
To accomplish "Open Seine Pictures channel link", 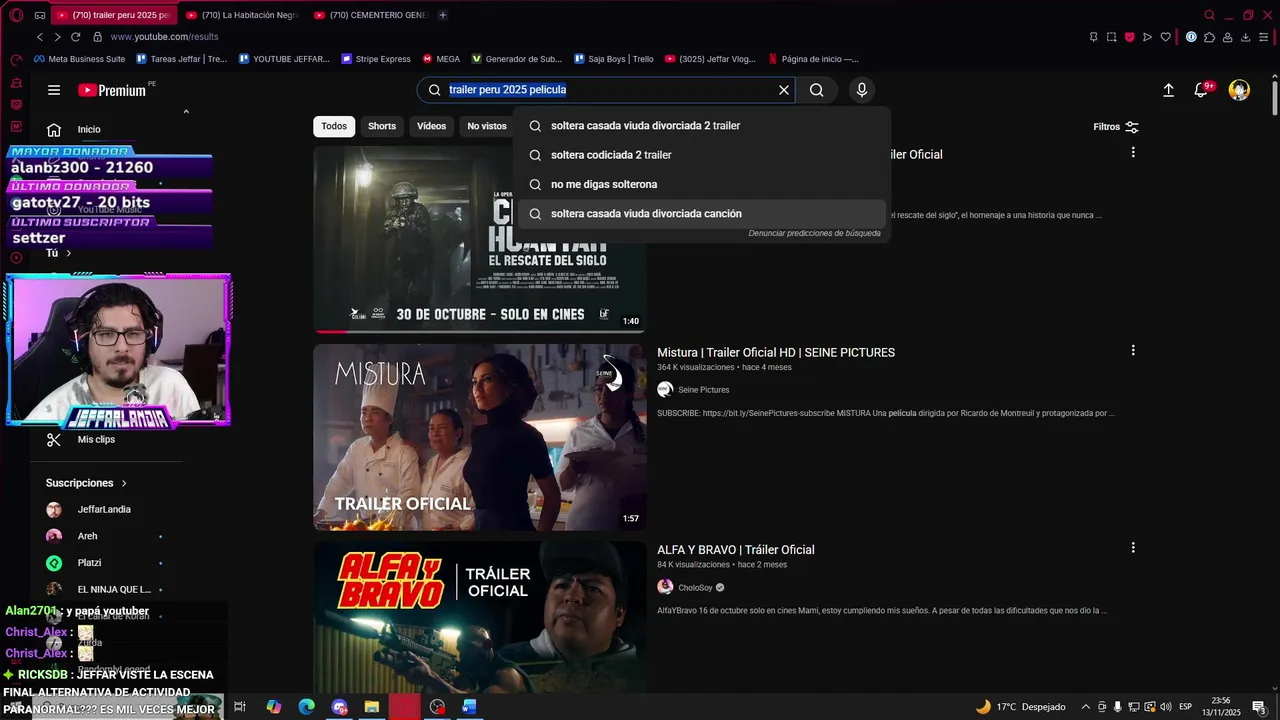I will 703,390.
